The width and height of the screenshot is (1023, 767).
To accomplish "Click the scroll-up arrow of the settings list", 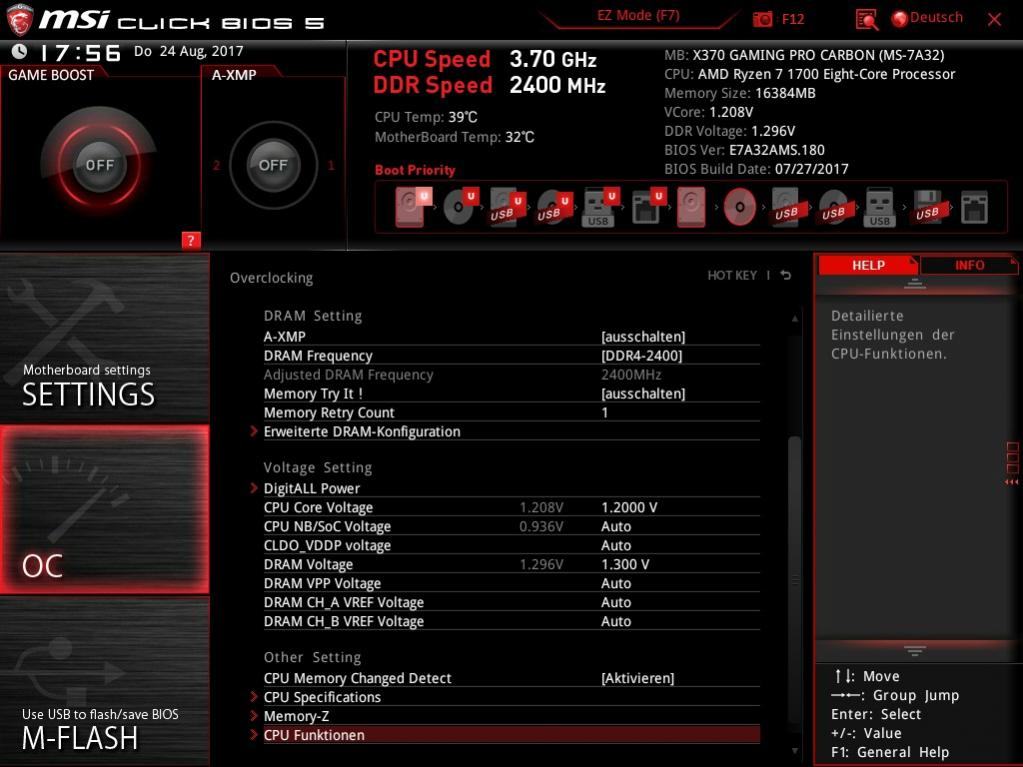I will pyautogui.click(x=795, y=318).
